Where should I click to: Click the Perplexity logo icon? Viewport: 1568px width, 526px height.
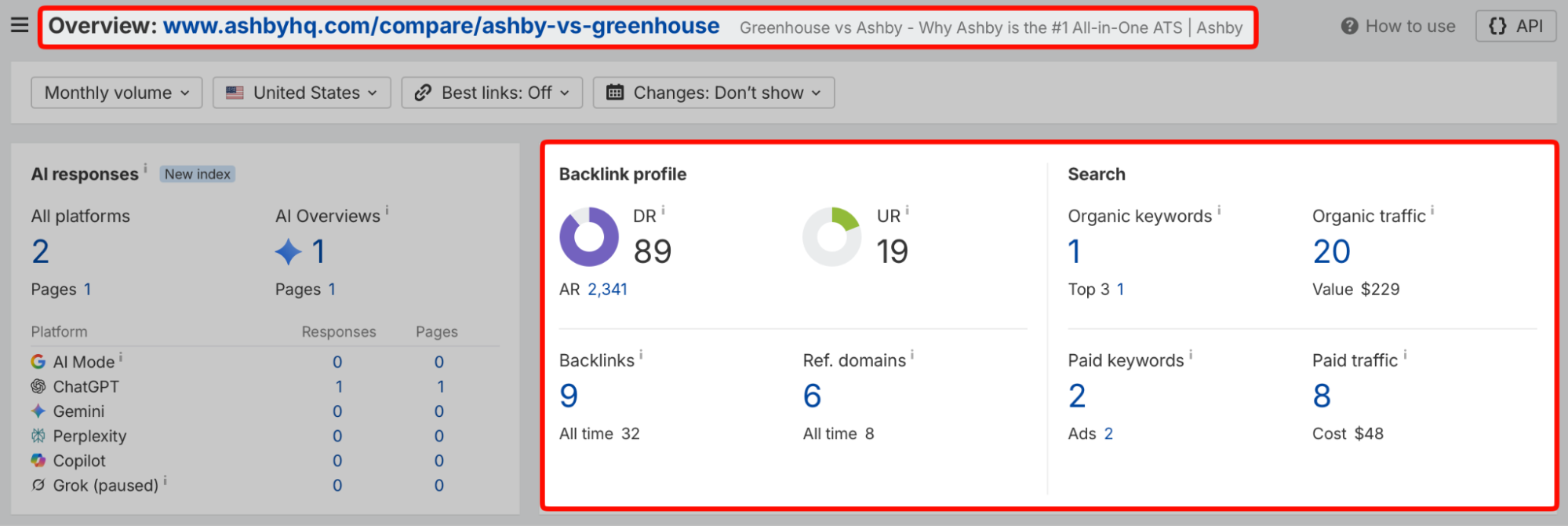(x=38, y=436)
